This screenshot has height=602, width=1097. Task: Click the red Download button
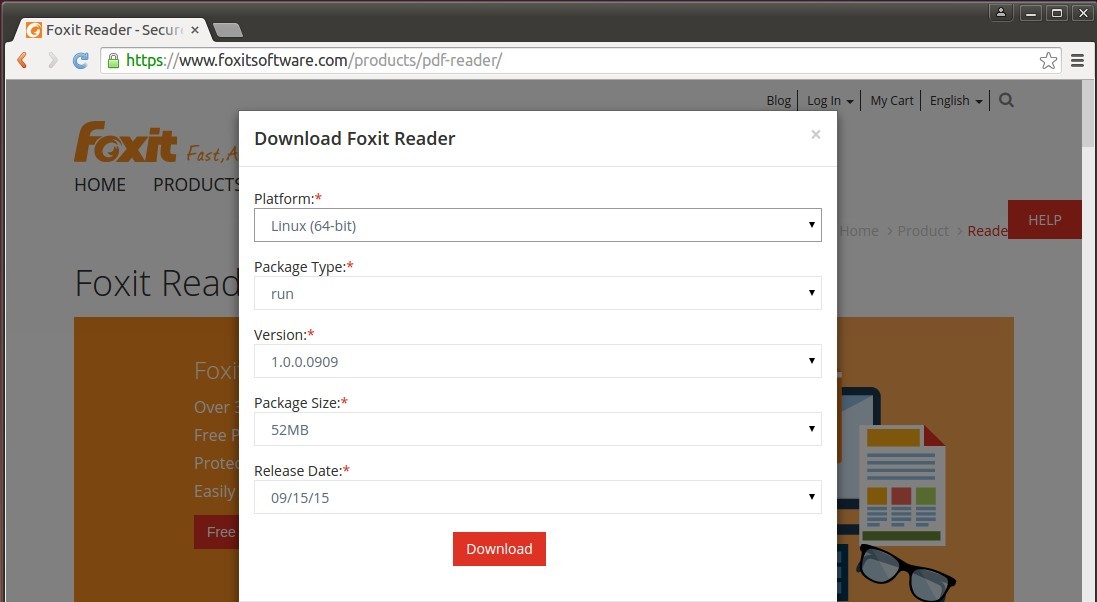click(499, 549)
